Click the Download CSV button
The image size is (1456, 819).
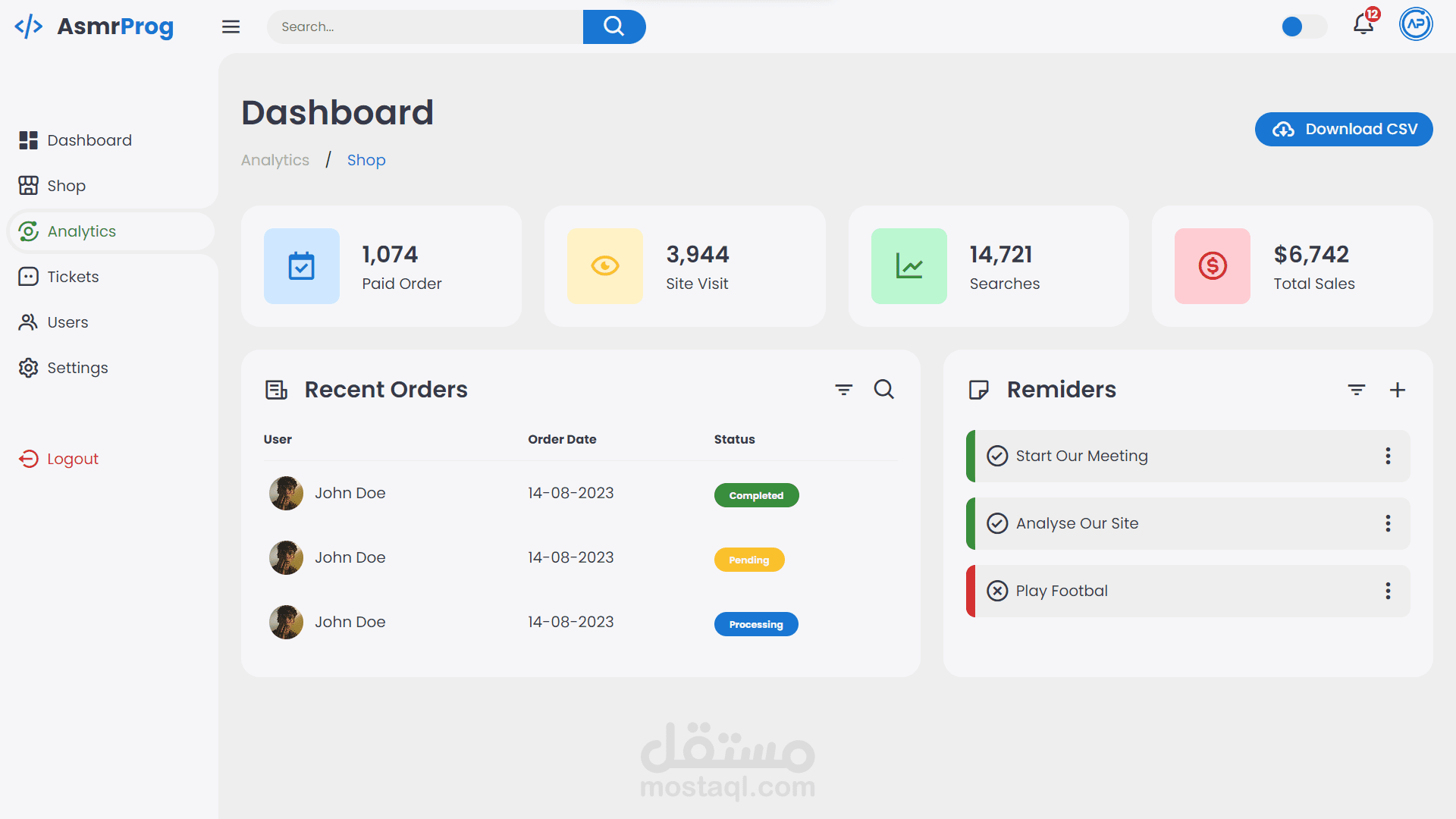tap(1344, 130)
